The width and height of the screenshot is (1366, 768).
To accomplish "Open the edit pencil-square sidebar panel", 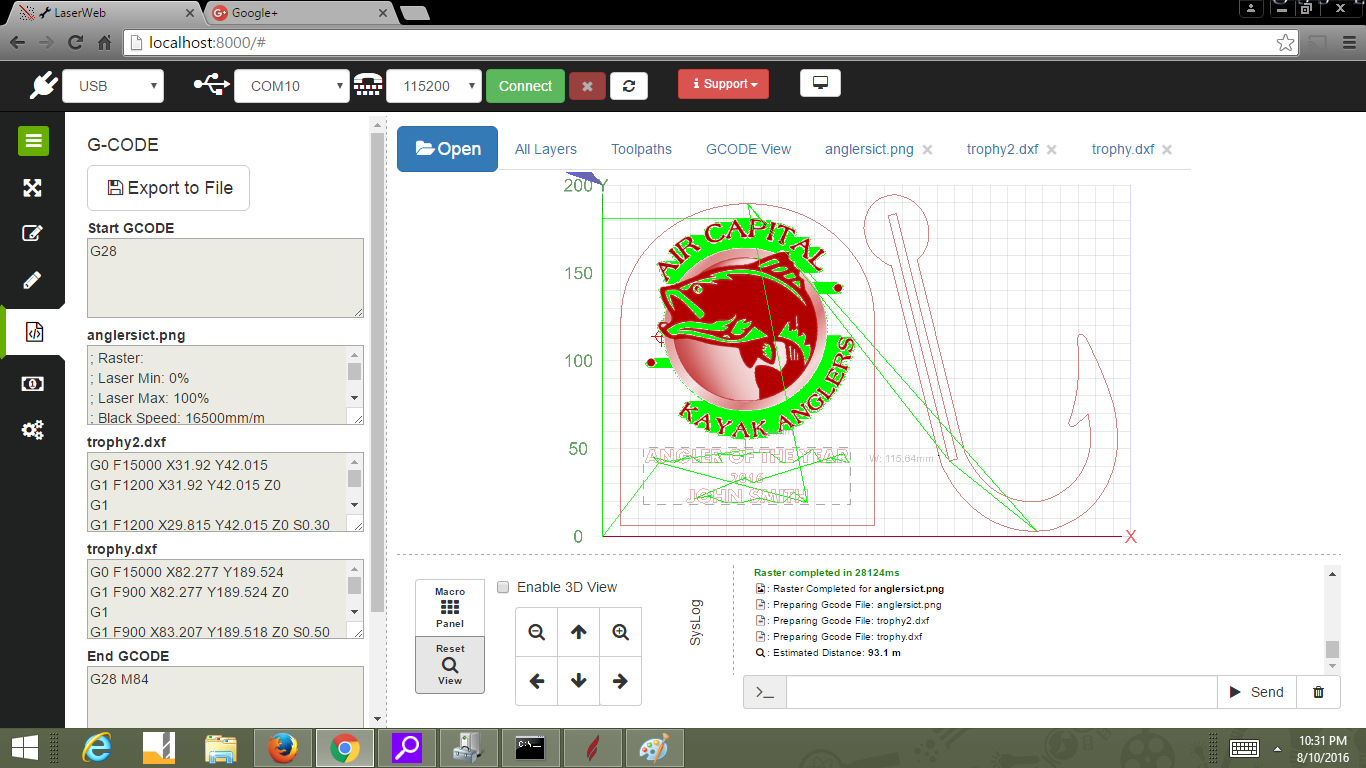I will click(x=33, y=234).
